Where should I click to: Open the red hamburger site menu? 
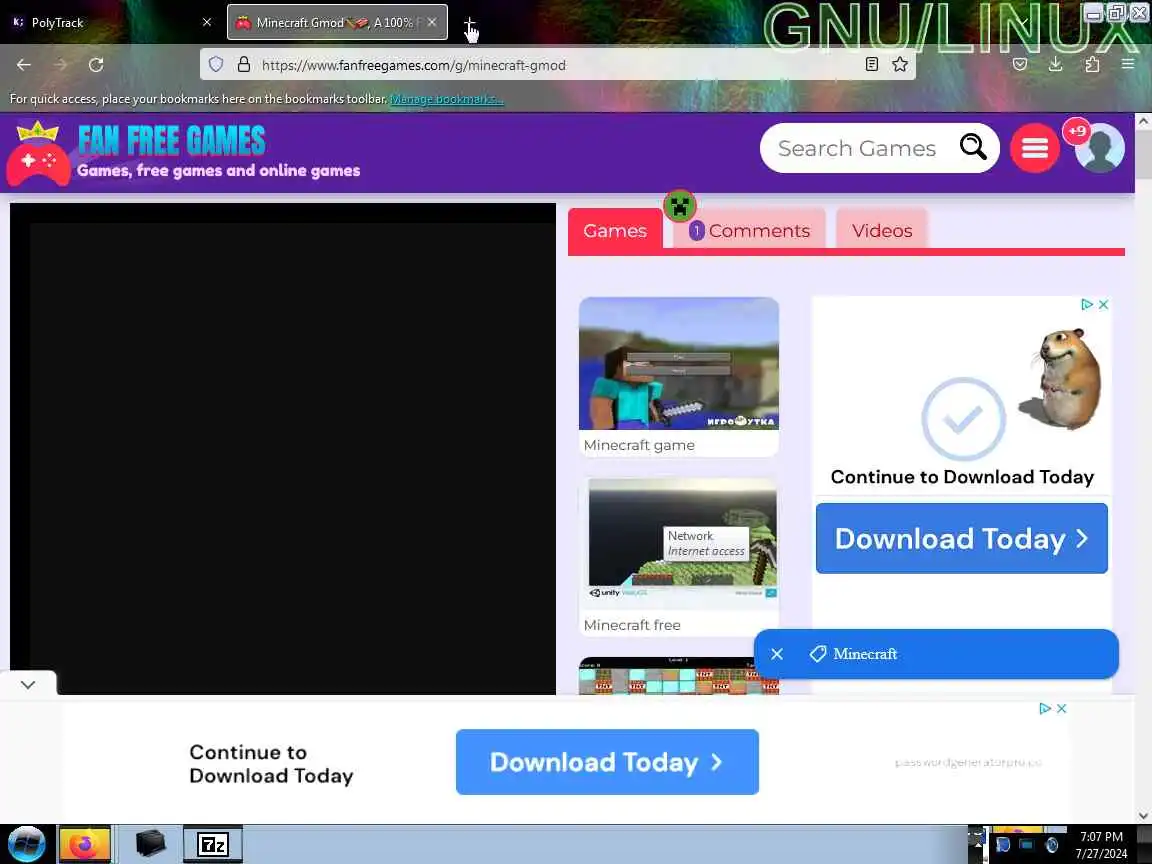1034,148
